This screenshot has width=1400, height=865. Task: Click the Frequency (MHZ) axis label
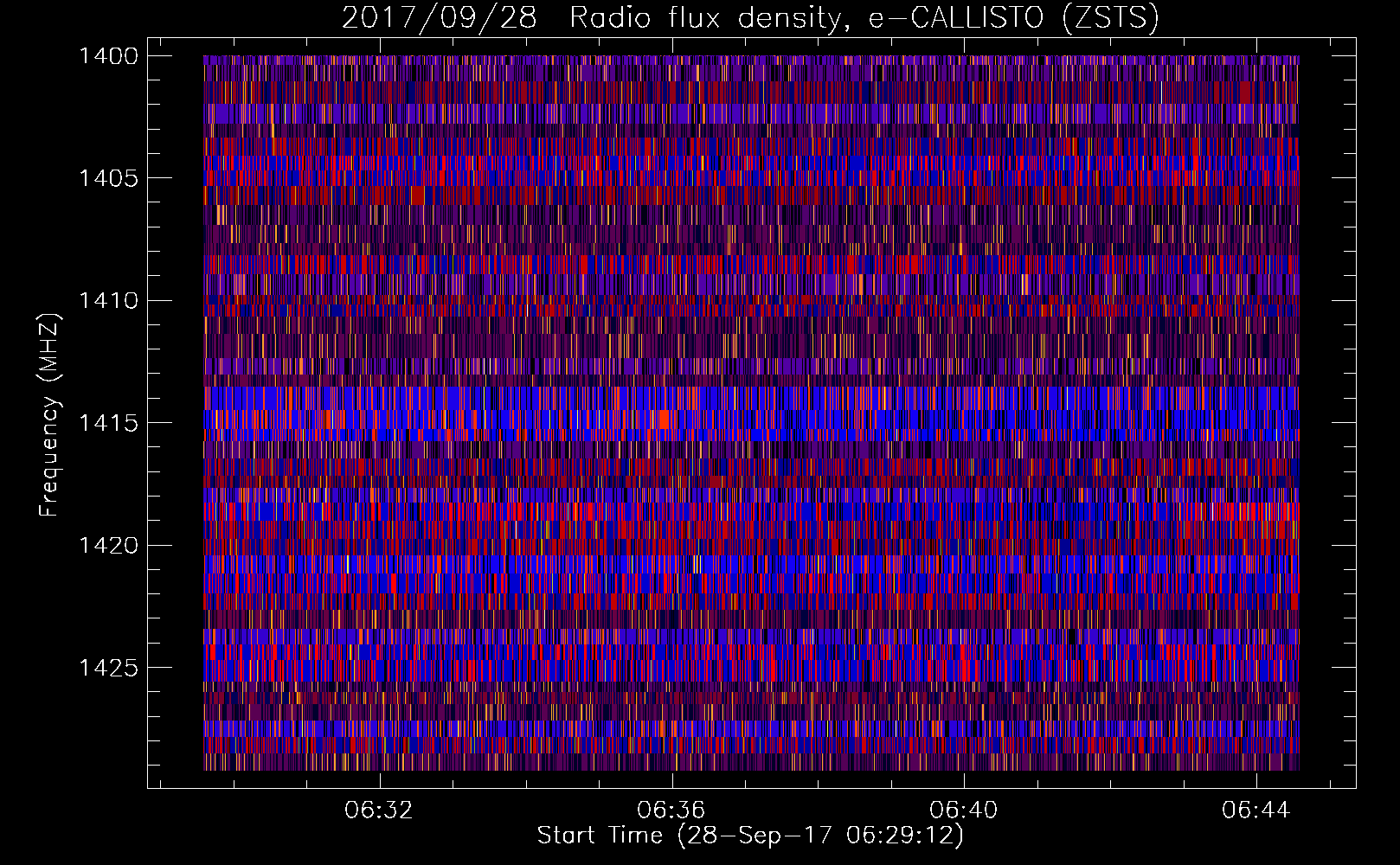[49, 415]
